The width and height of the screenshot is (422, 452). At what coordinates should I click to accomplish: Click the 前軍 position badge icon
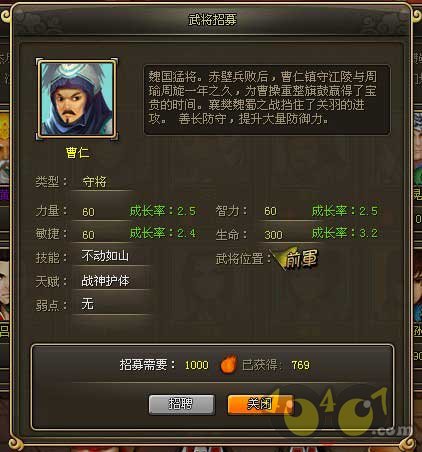click(296, 258)
